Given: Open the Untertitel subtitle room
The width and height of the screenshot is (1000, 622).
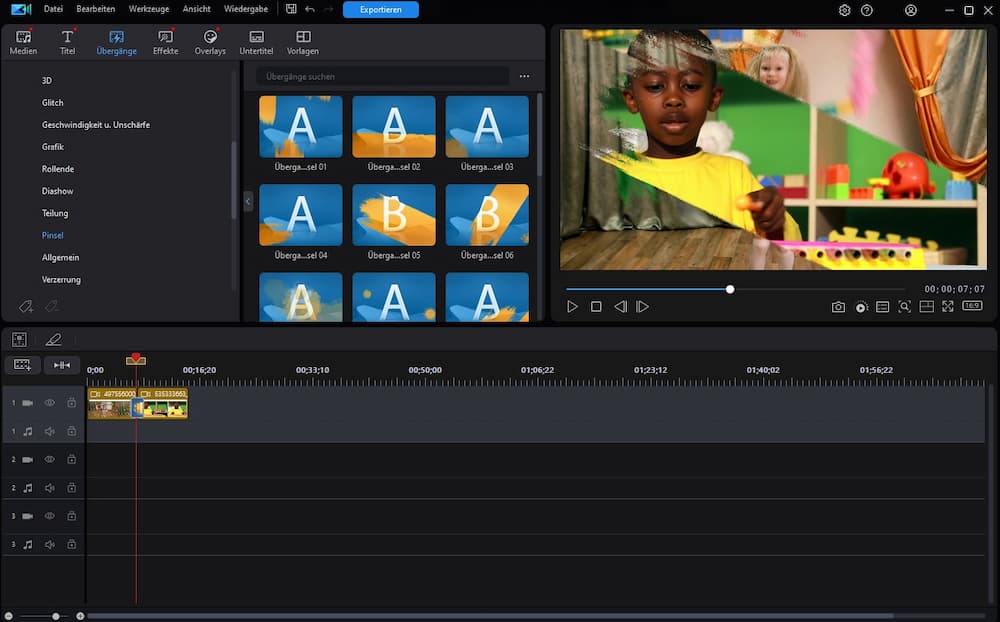Looking at the screenshot, I should [256, 42].
